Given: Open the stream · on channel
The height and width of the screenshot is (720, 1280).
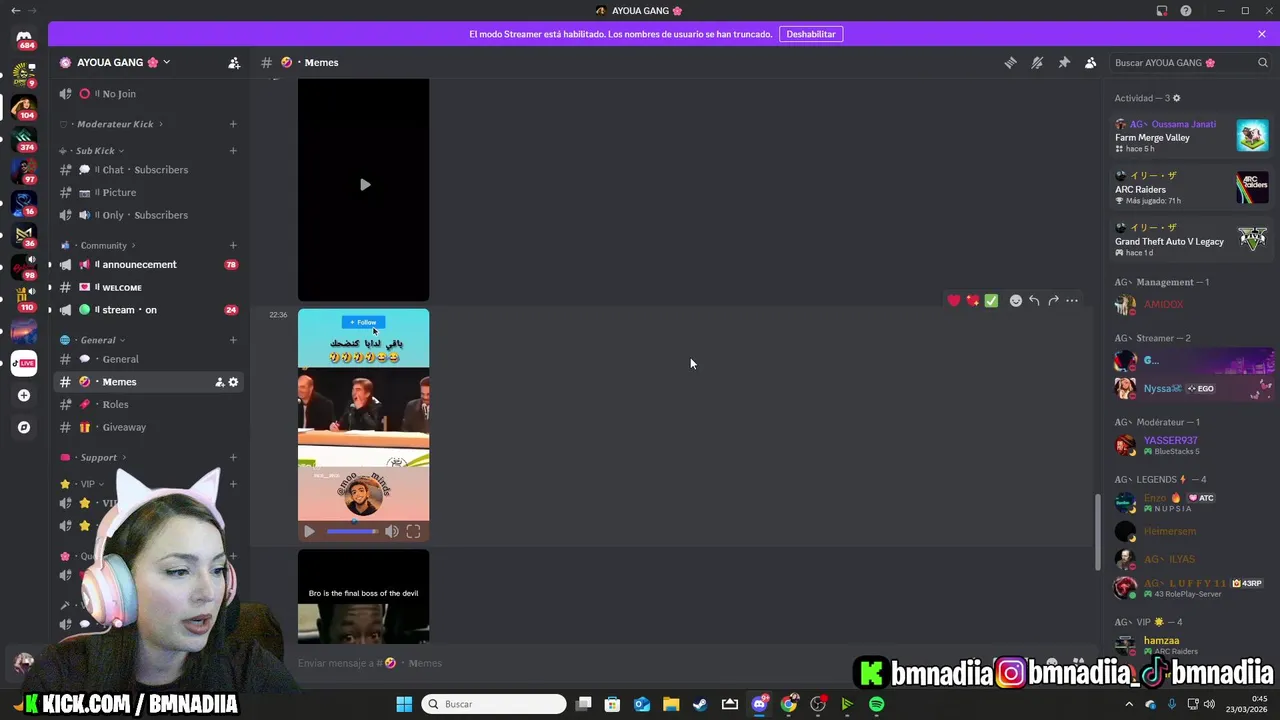Looking at the screenshot, I should (x=148, y=310).
